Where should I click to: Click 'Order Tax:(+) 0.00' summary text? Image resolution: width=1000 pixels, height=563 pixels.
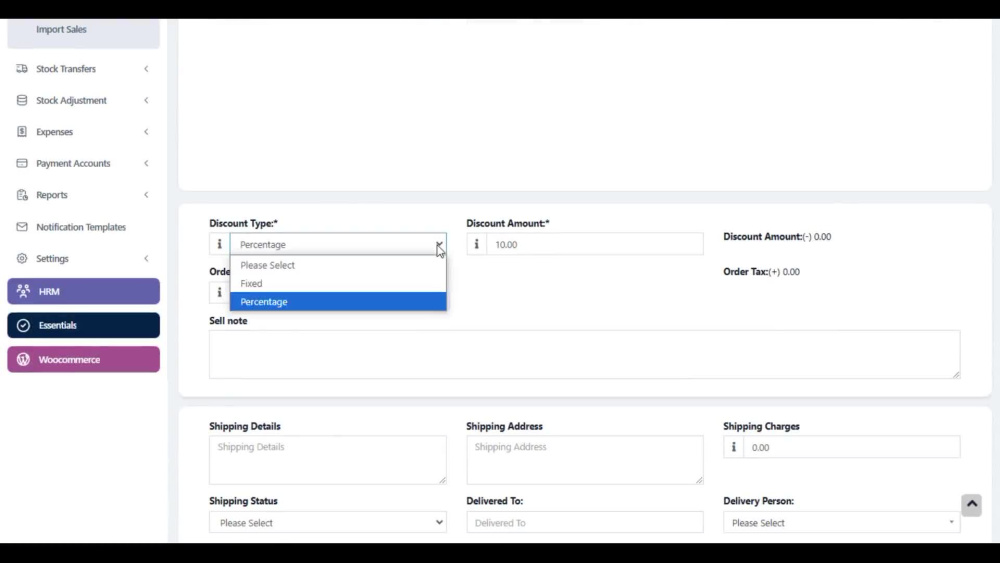(x=761, y=272)
